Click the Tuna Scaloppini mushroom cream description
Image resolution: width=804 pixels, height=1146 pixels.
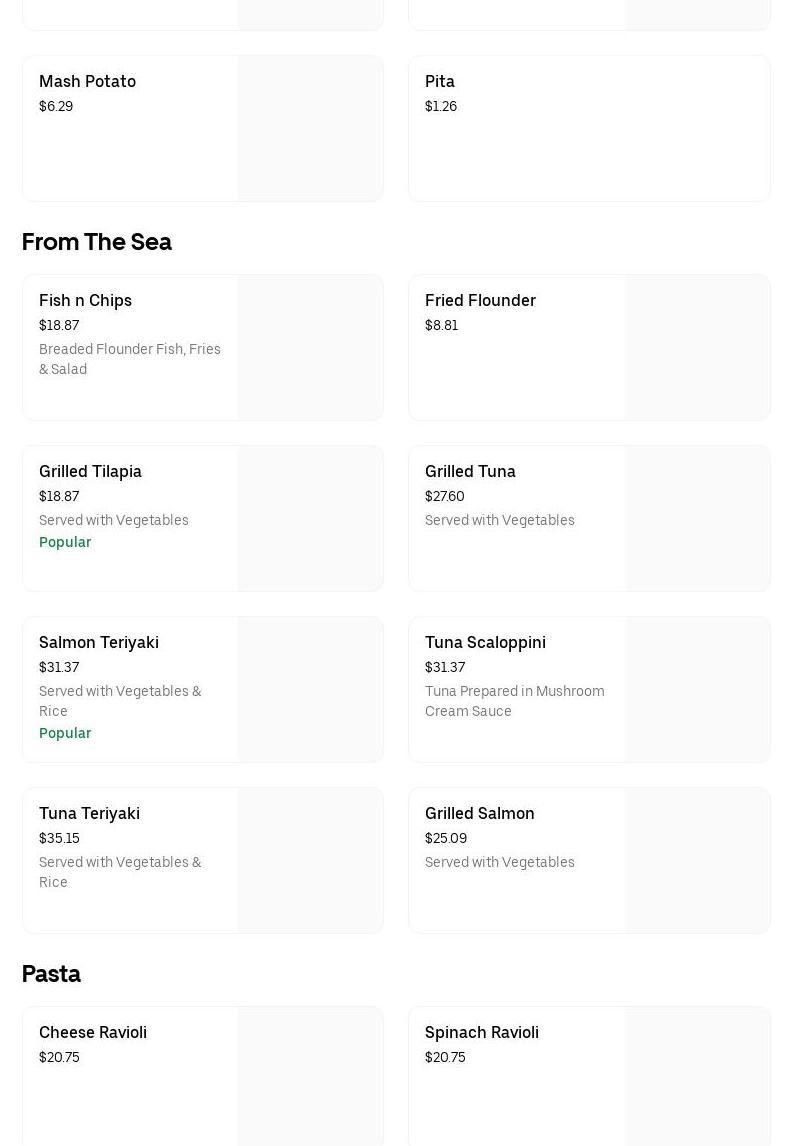(x=514, y=701)
